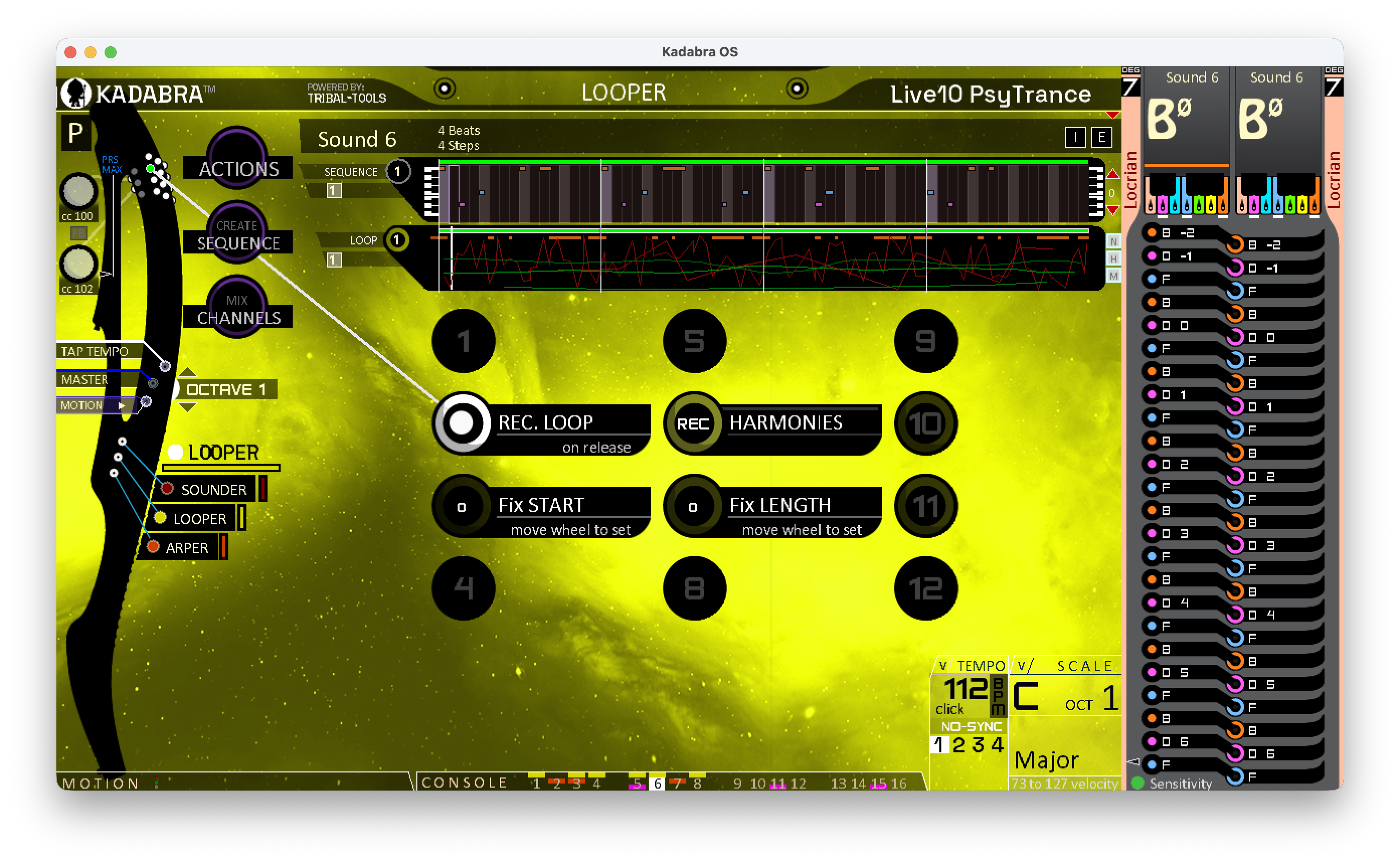Click the Major scale label
The width and height of the screenshot is (1400, 865).
coord(1046,760)
